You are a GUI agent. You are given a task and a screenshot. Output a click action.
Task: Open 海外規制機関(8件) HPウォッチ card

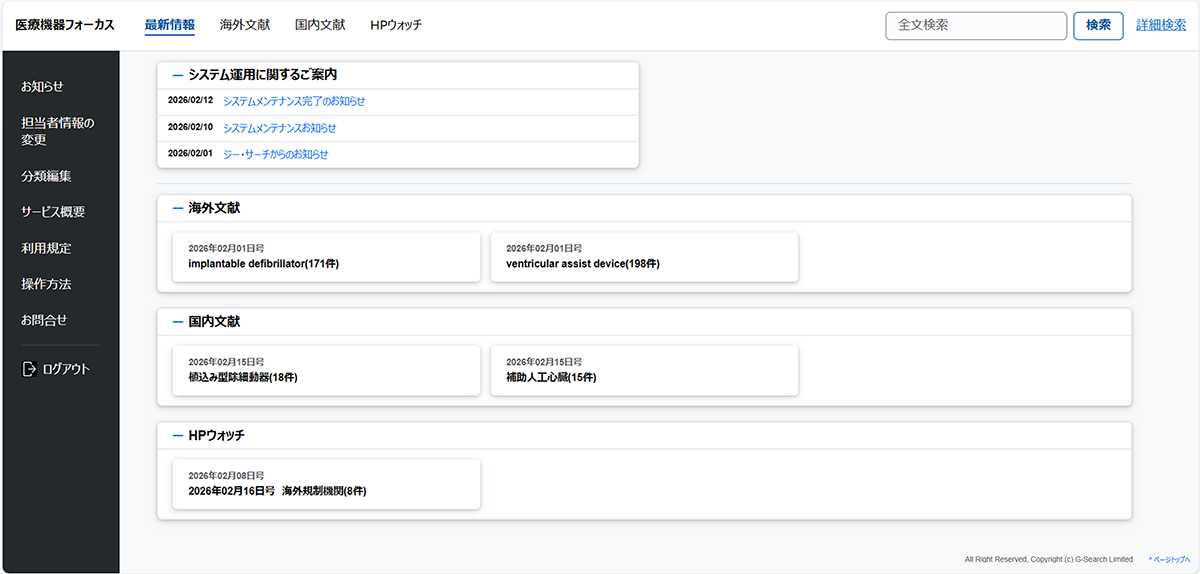pyautogui.click(x=326, y=485)
